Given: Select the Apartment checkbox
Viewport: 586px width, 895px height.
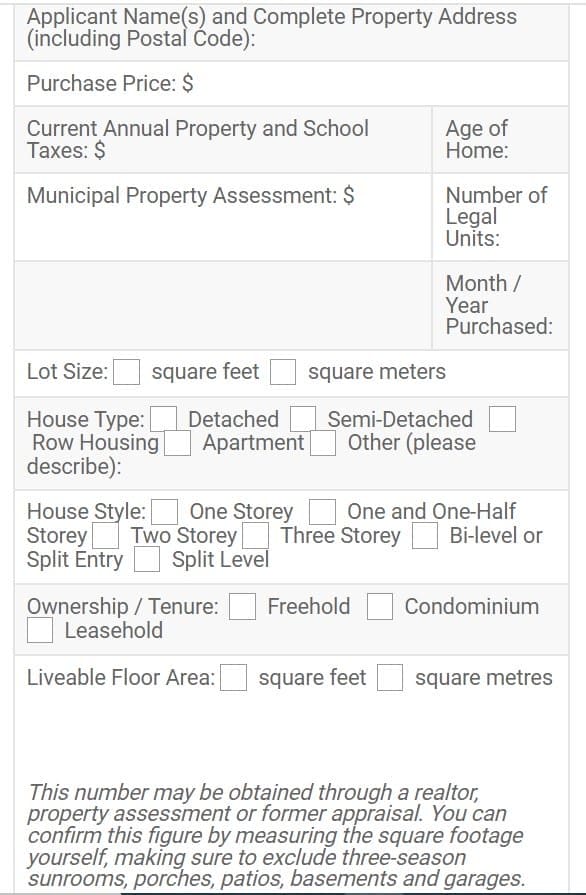Looking at the screenshot, I should [177, 443].
